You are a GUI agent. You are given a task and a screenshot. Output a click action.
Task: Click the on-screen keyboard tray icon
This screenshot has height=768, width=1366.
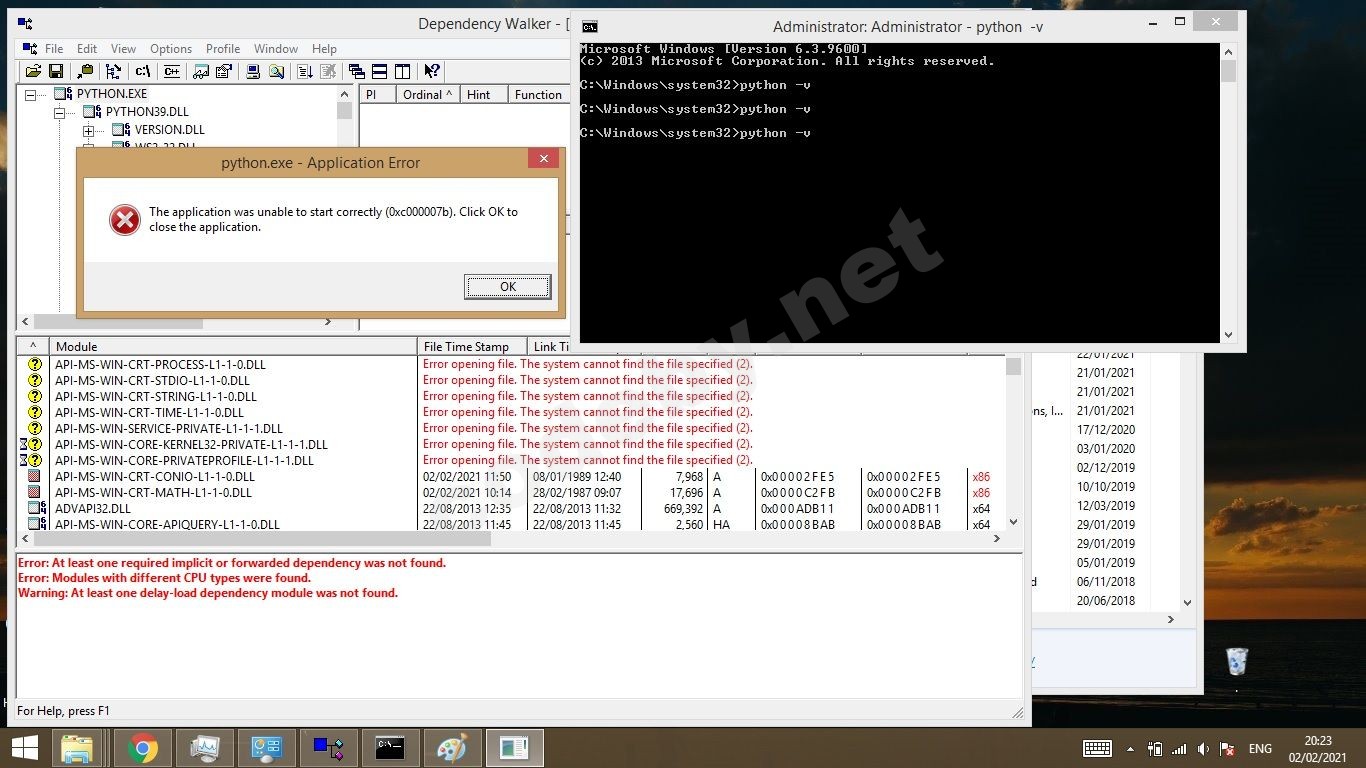tap(1097, 749)
